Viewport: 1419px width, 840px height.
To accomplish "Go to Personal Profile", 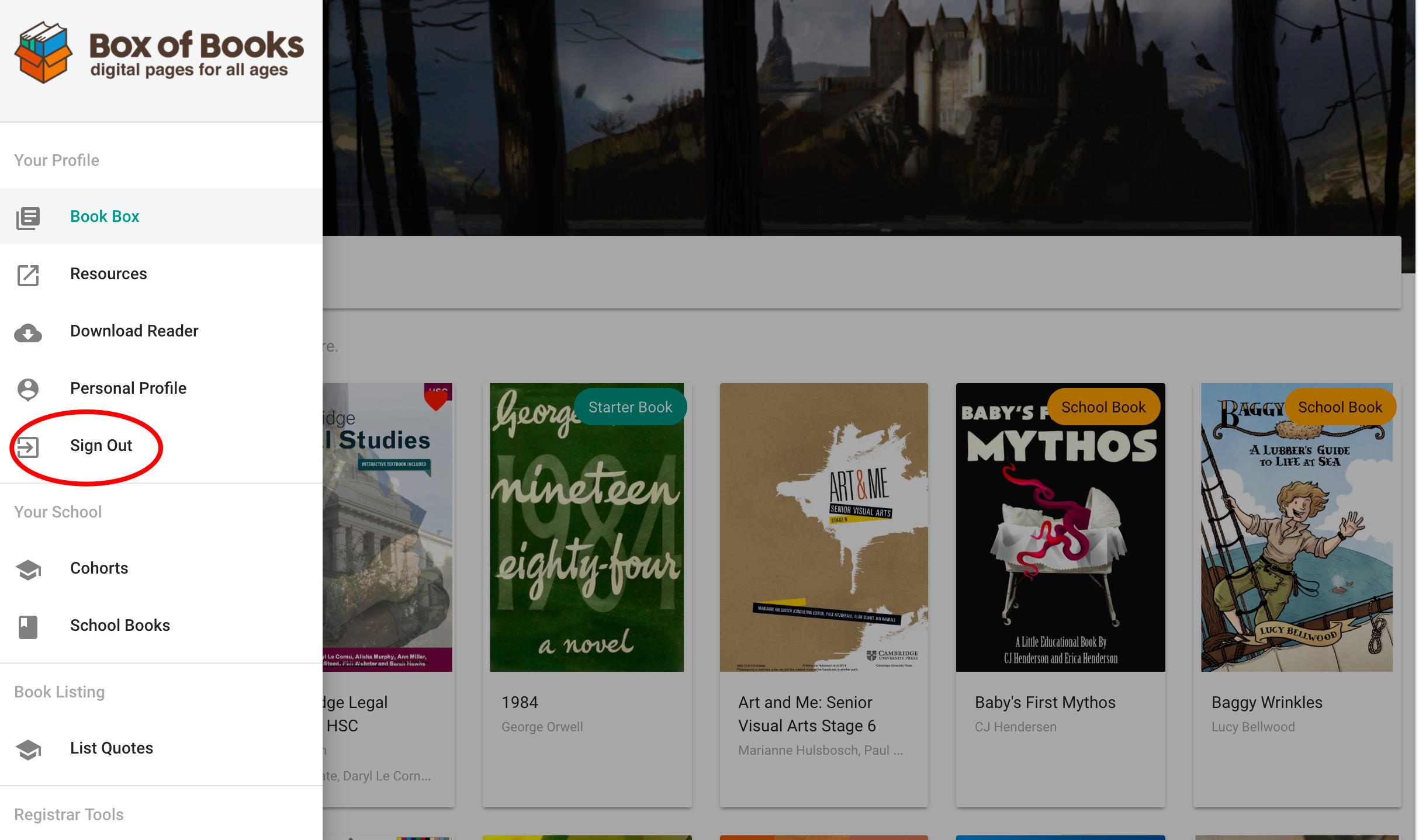I will [x=161, y=388].
